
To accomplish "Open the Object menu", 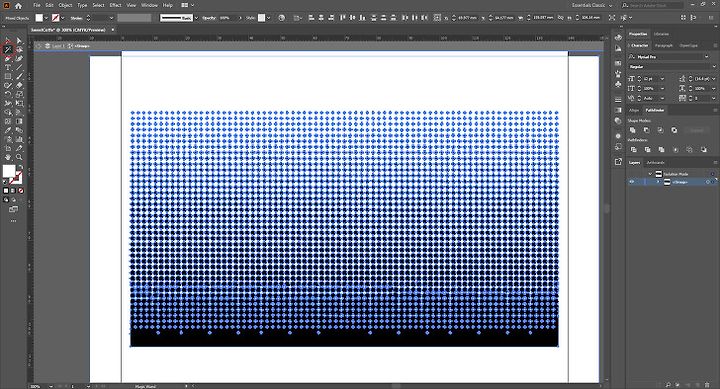I will (65, 6).
